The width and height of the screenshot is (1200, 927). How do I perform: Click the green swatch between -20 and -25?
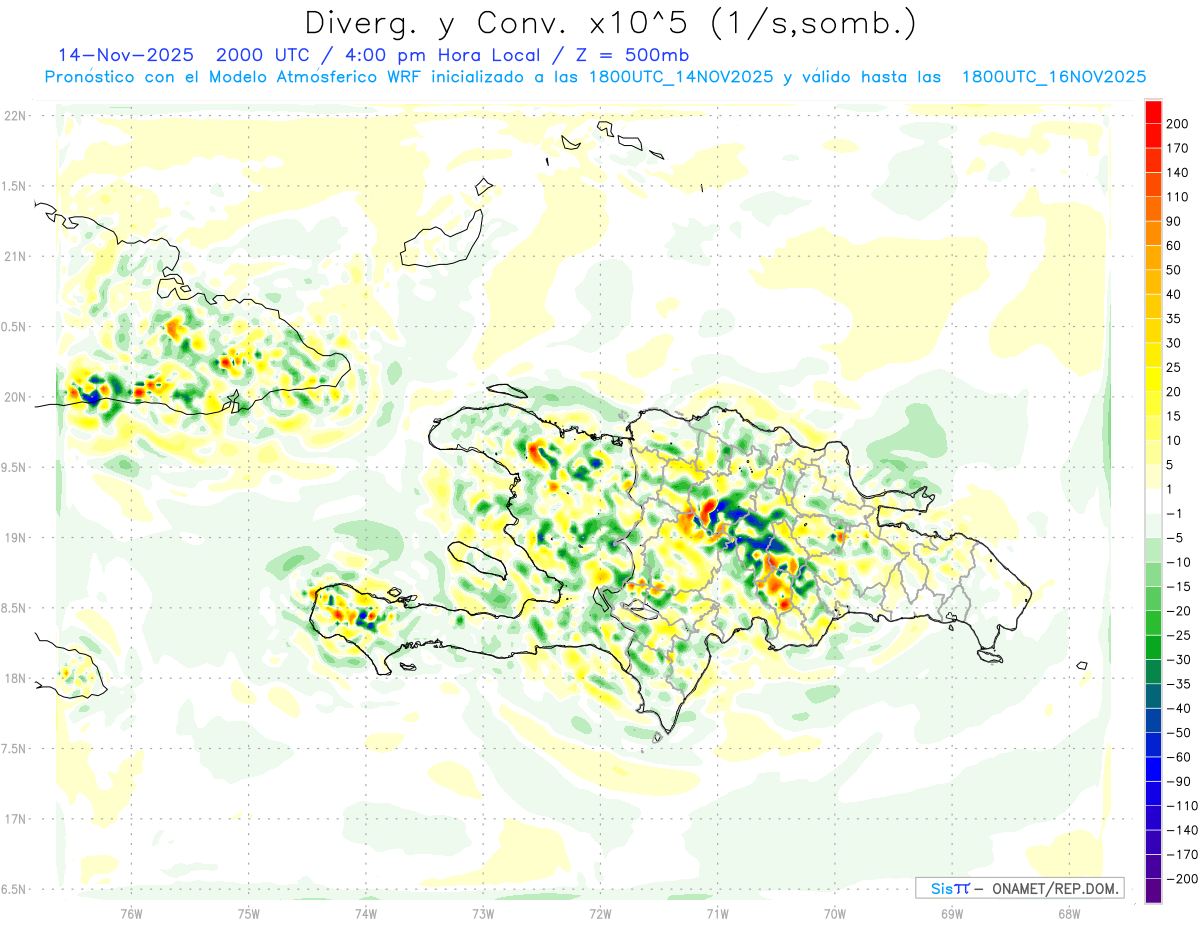click(1154, 624)
